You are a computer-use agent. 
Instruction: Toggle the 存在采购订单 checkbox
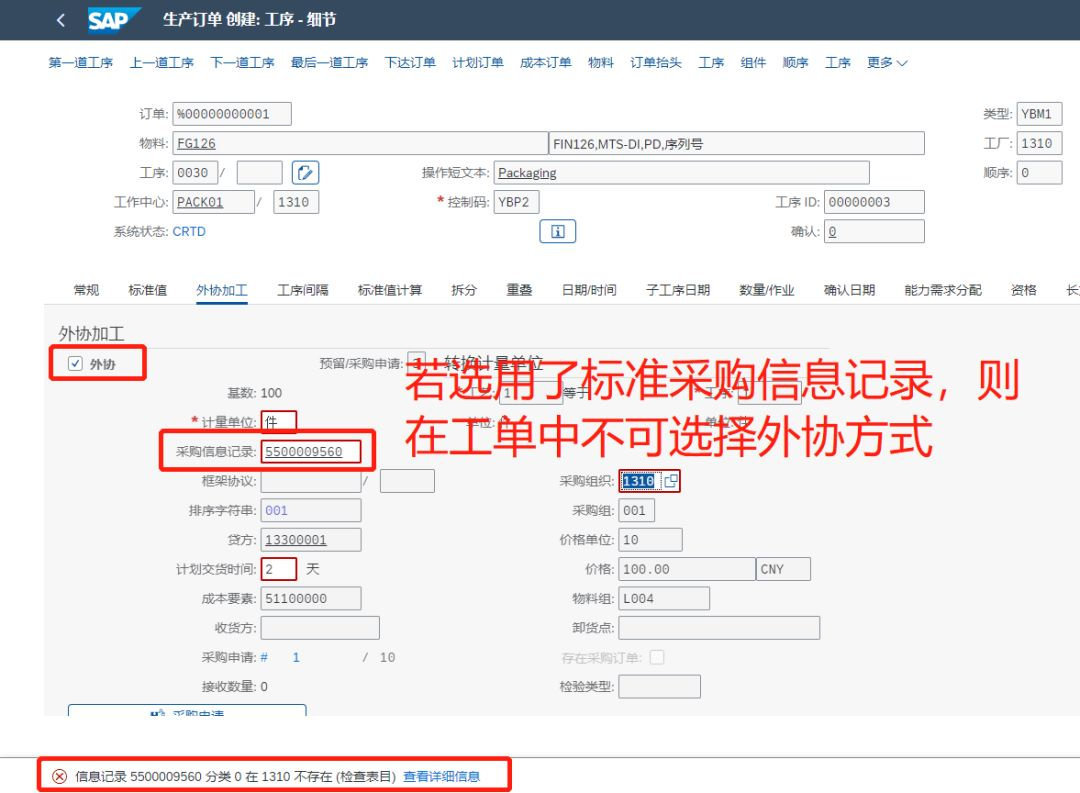(x=657, y=658)
